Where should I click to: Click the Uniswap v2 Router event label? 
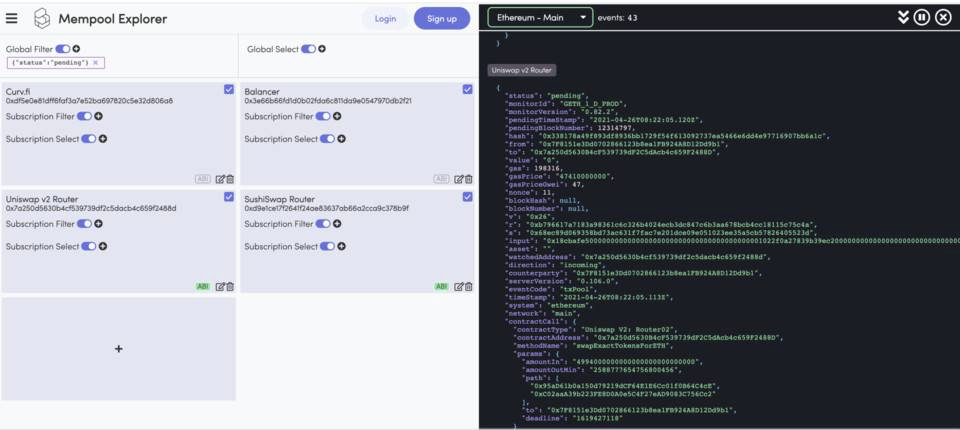pos(522,70)
